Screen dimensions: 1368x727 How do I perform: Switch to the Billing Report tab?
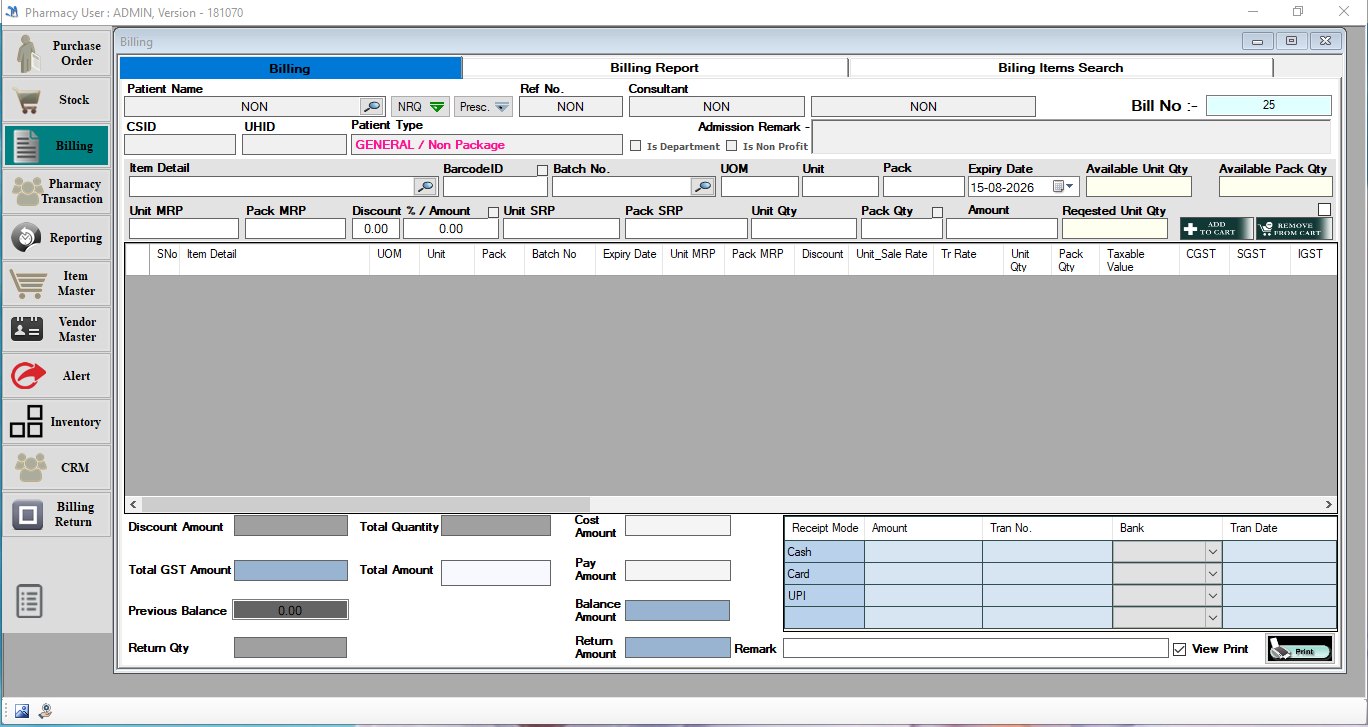click(x=655, y=68)
